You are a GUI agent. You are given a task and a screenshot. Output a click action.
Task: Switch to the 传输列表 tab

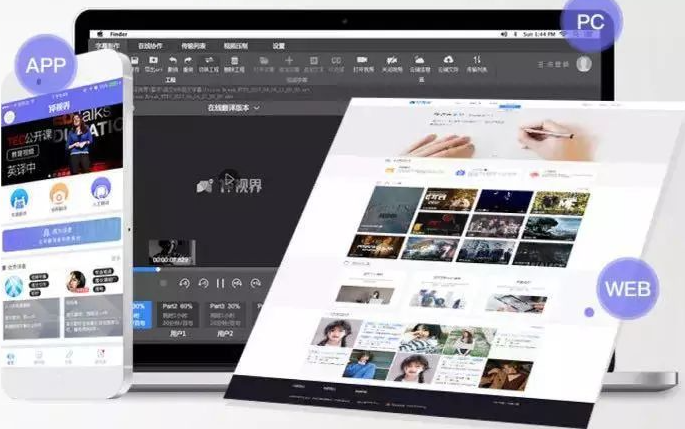point(194,46)
